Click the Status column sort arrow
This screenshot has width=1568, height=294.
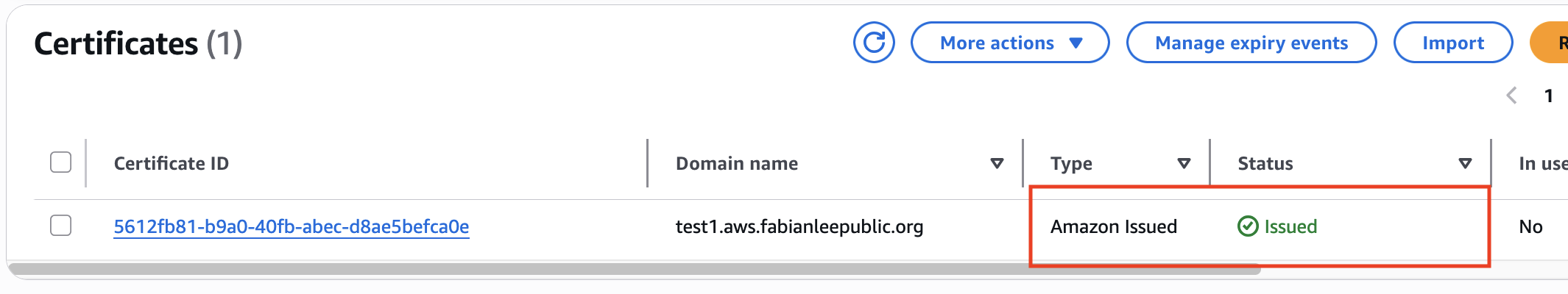(1465, 163)
